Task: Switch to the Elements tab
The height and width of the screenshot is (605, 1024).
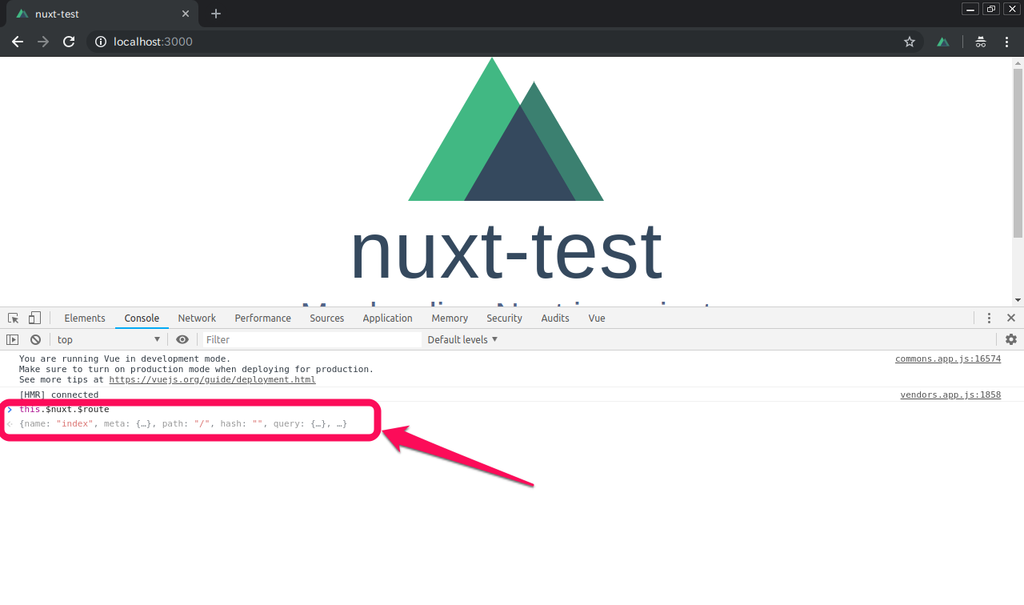Action: point(84,318)
